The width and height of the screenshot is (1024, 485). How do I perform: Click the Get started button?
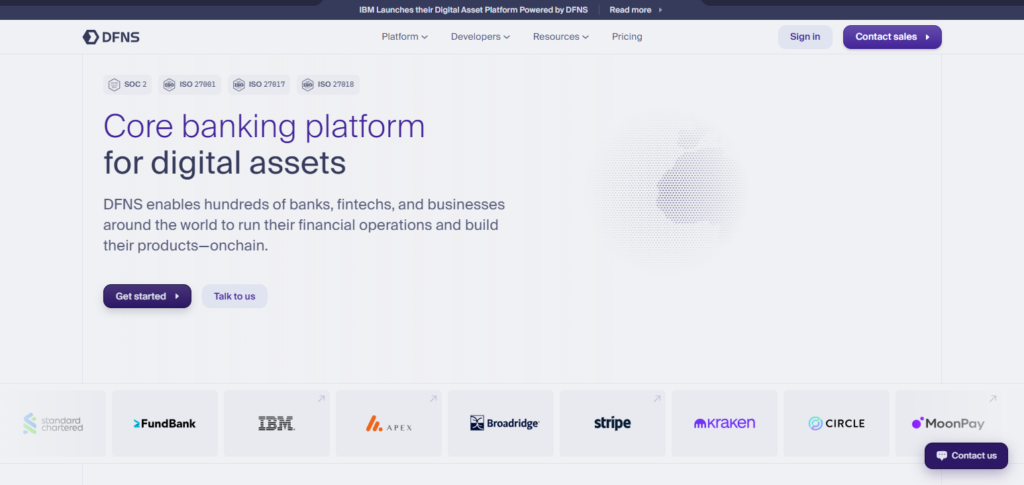[x=147, y=296]
